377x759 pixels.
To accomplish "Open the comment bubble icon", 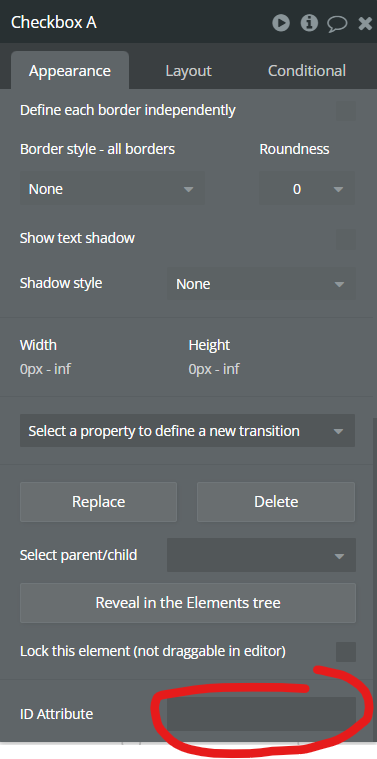I will [337, 24].
